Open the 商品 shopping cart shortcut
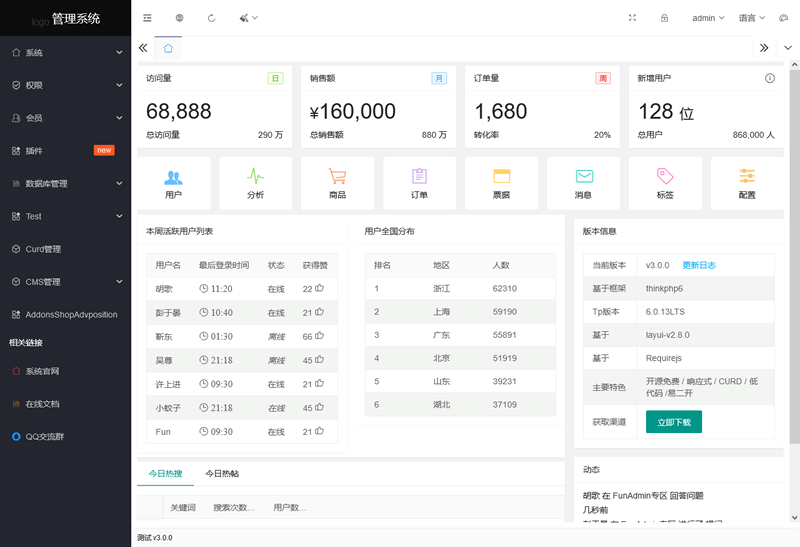800x547 pixels. click(x=337, y=183)
